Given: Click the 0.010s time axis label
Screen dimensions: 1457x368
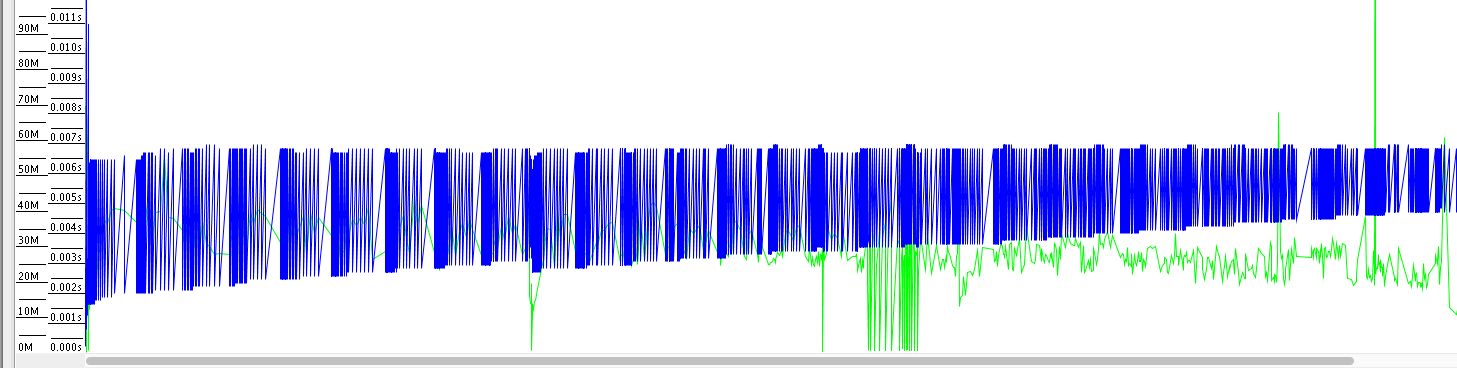Looking at the screenshot, I should 65,47.
